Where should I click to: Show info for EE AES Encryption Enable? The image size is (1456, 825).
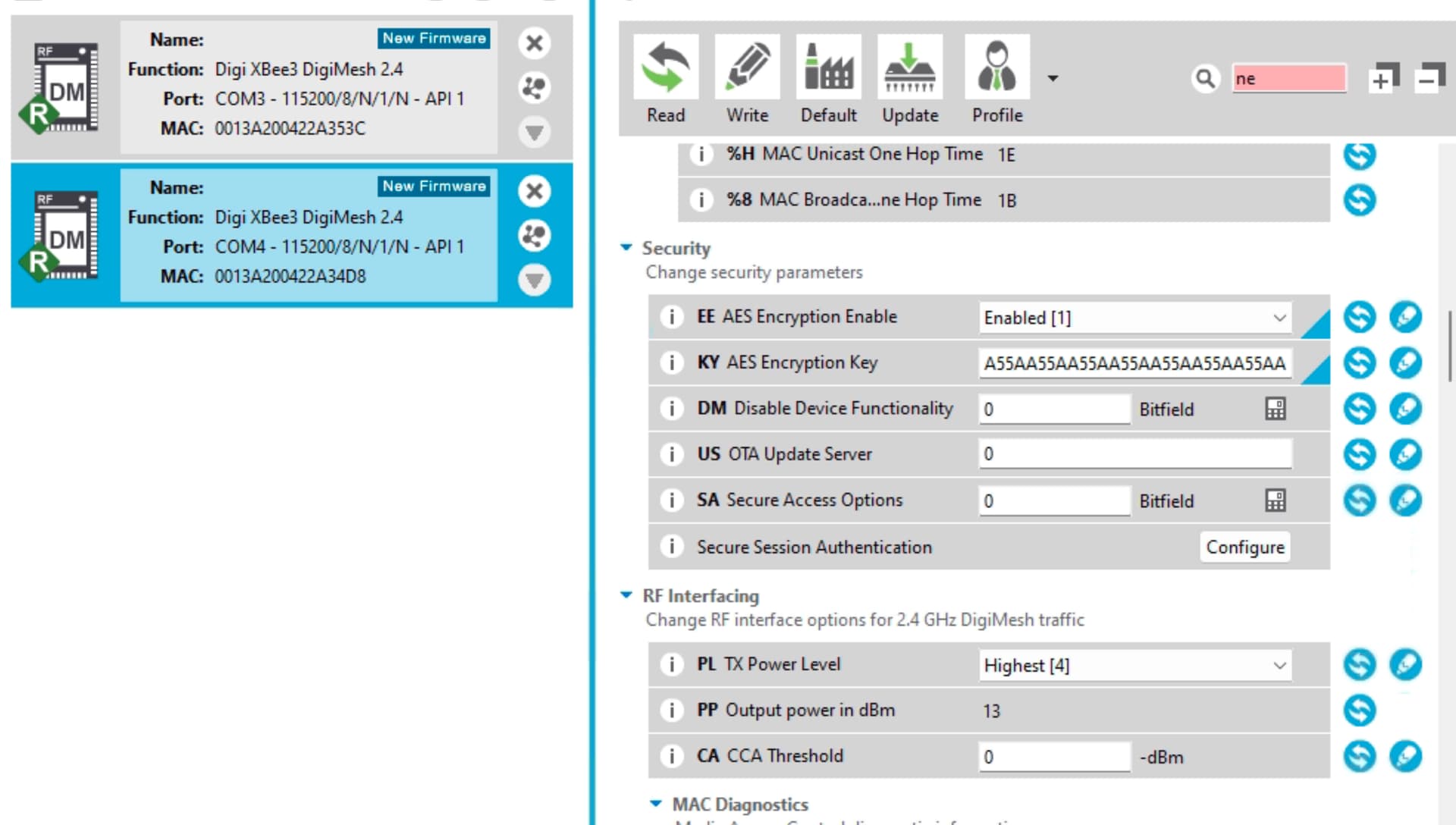(671, 317)
